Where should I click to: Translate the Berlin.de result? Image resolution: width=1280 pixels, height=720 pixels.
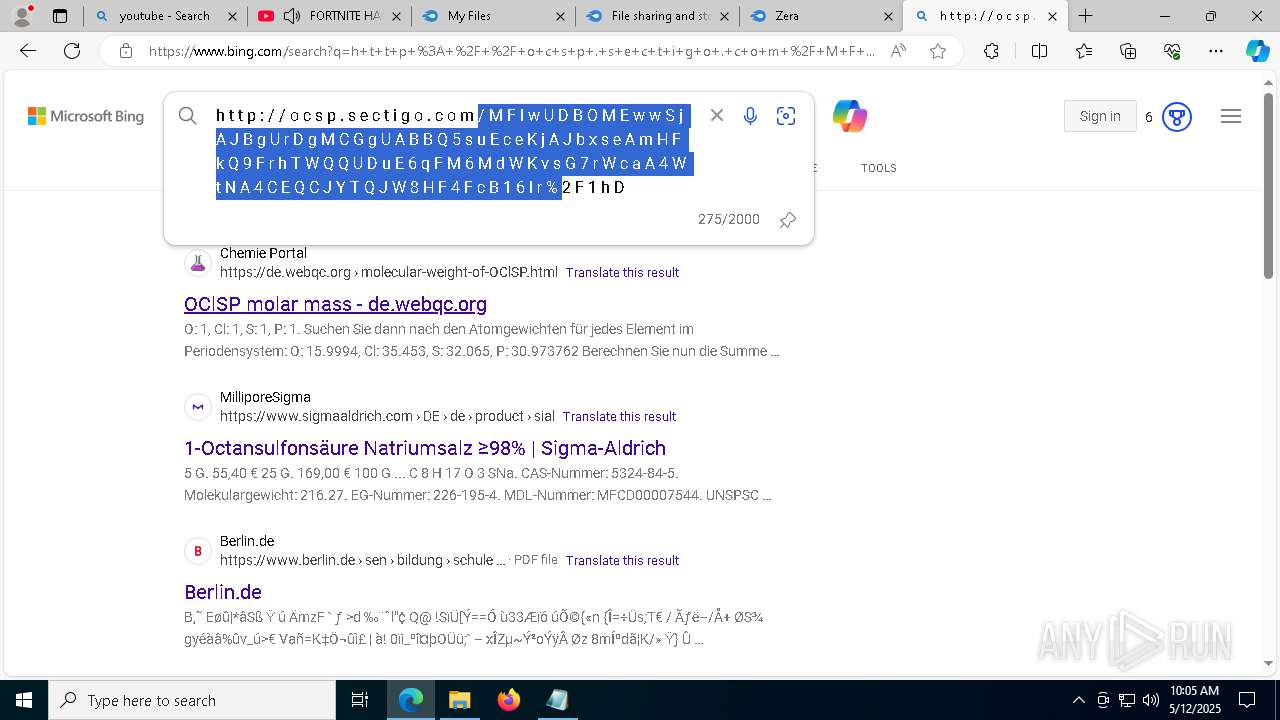click(x=622, y=560)
